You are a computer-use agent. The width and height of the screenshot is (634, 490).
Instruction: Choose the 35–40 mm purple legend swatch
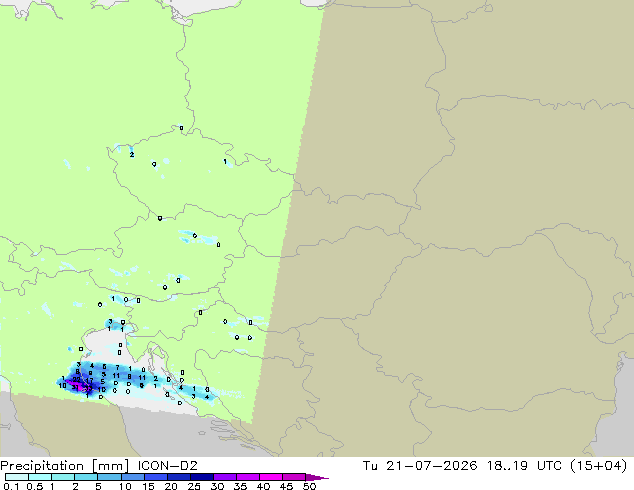248,477
